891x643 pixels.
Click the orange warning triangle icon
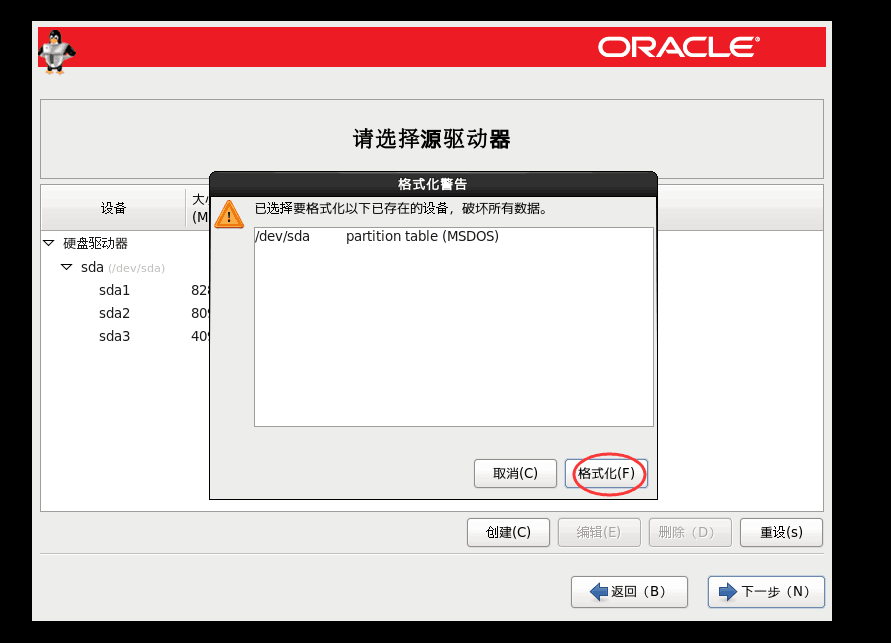(x=231, y=214)
